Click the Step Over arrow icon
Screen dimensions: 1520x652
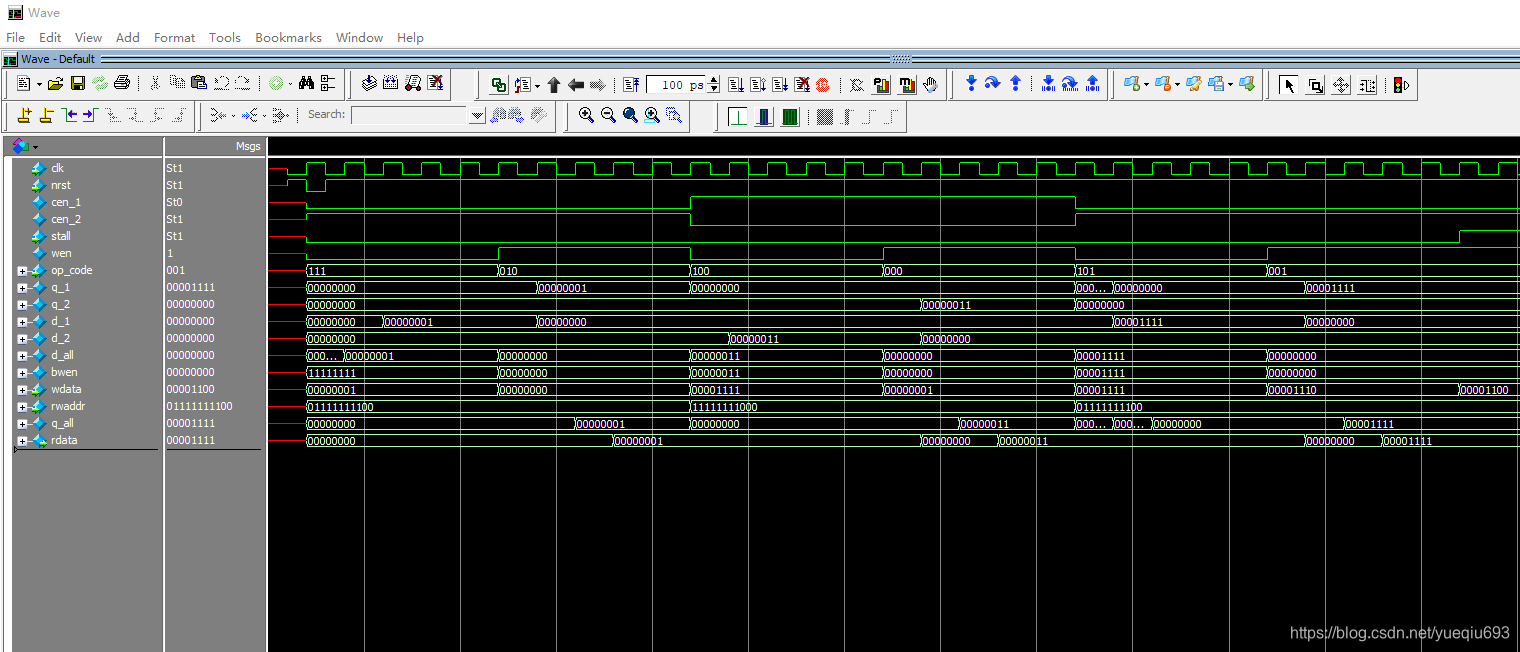tap(992, 84)
